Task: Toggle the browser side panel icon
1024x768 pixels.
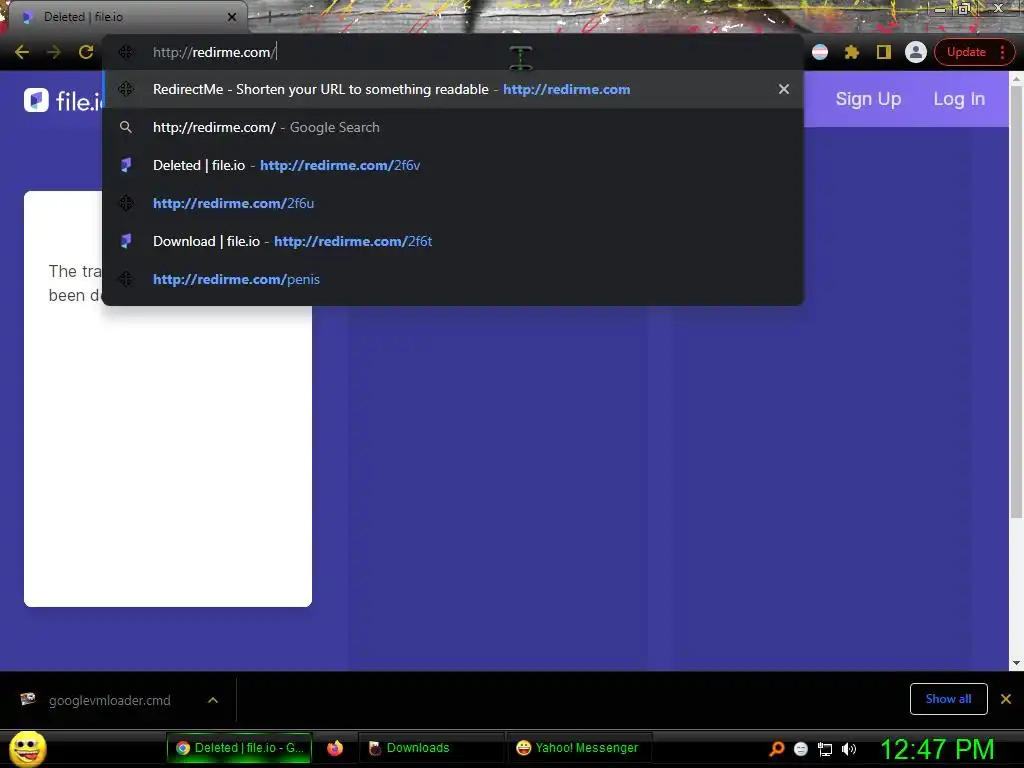Action: tap(884, 52)
